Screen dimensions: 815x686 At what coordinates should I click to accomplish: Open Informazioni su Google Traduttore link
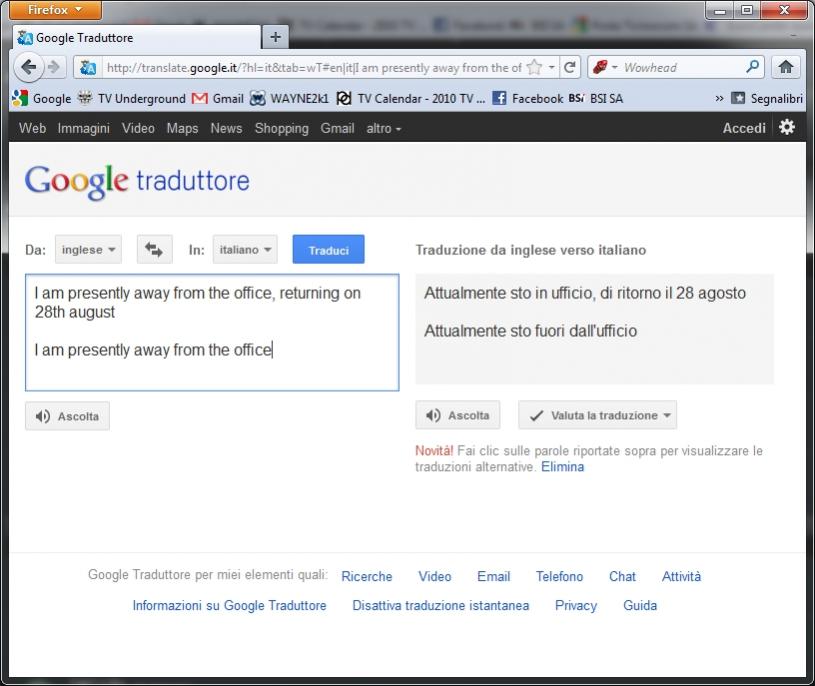[x=229, y=605]
